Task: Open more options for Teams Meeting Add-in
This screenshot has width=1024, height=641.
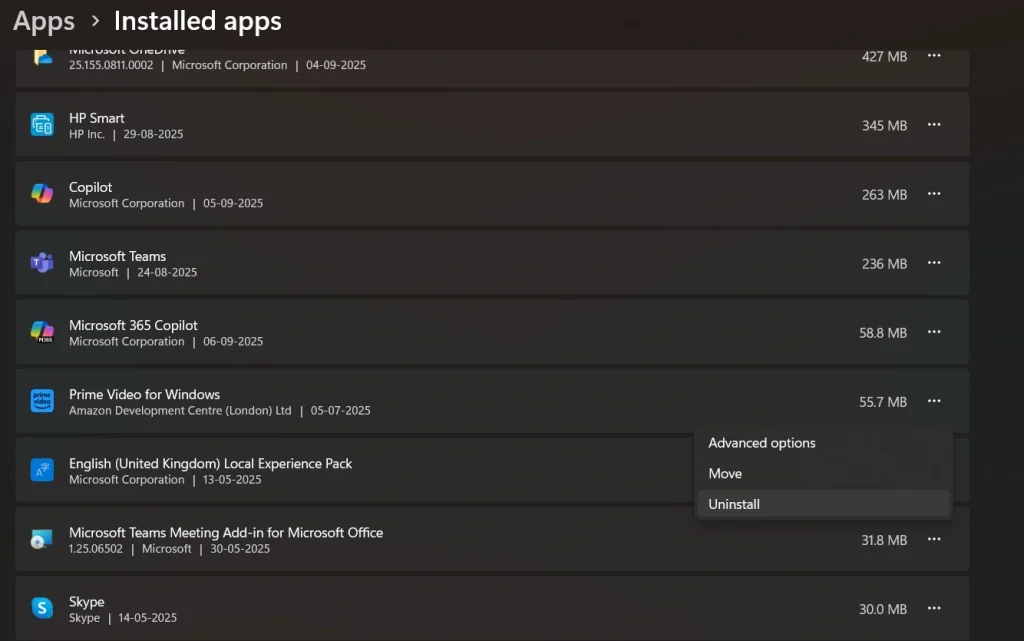Action: (x=934, y=540)
